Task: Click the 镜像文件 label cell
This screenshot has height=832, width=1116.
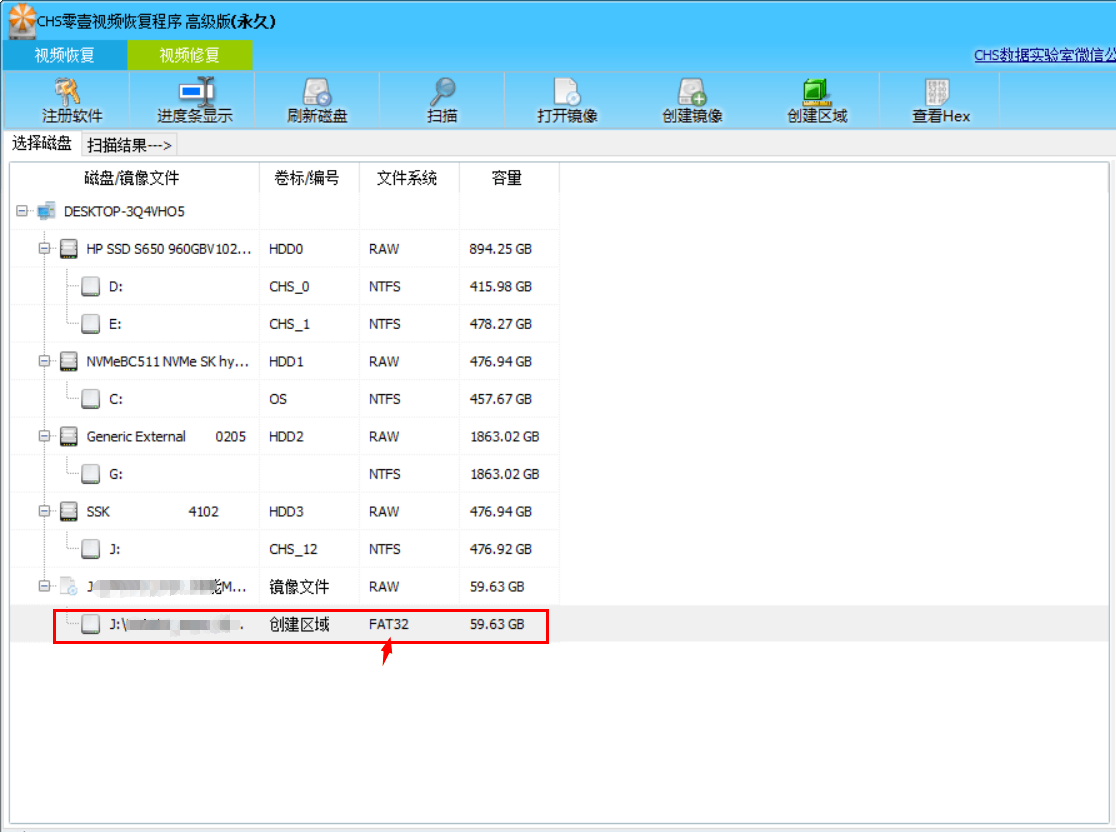Action: pos(299,586)
